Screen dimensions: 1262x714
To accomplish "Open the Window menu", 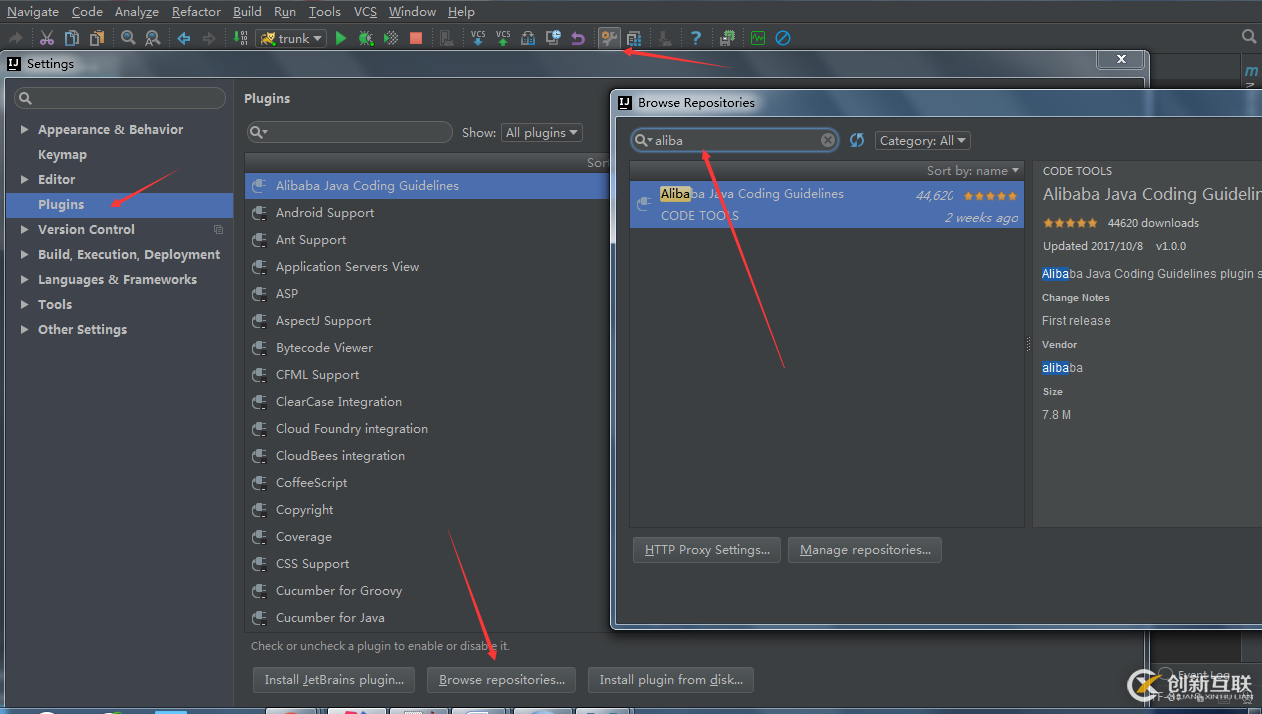I will [412, 11].
